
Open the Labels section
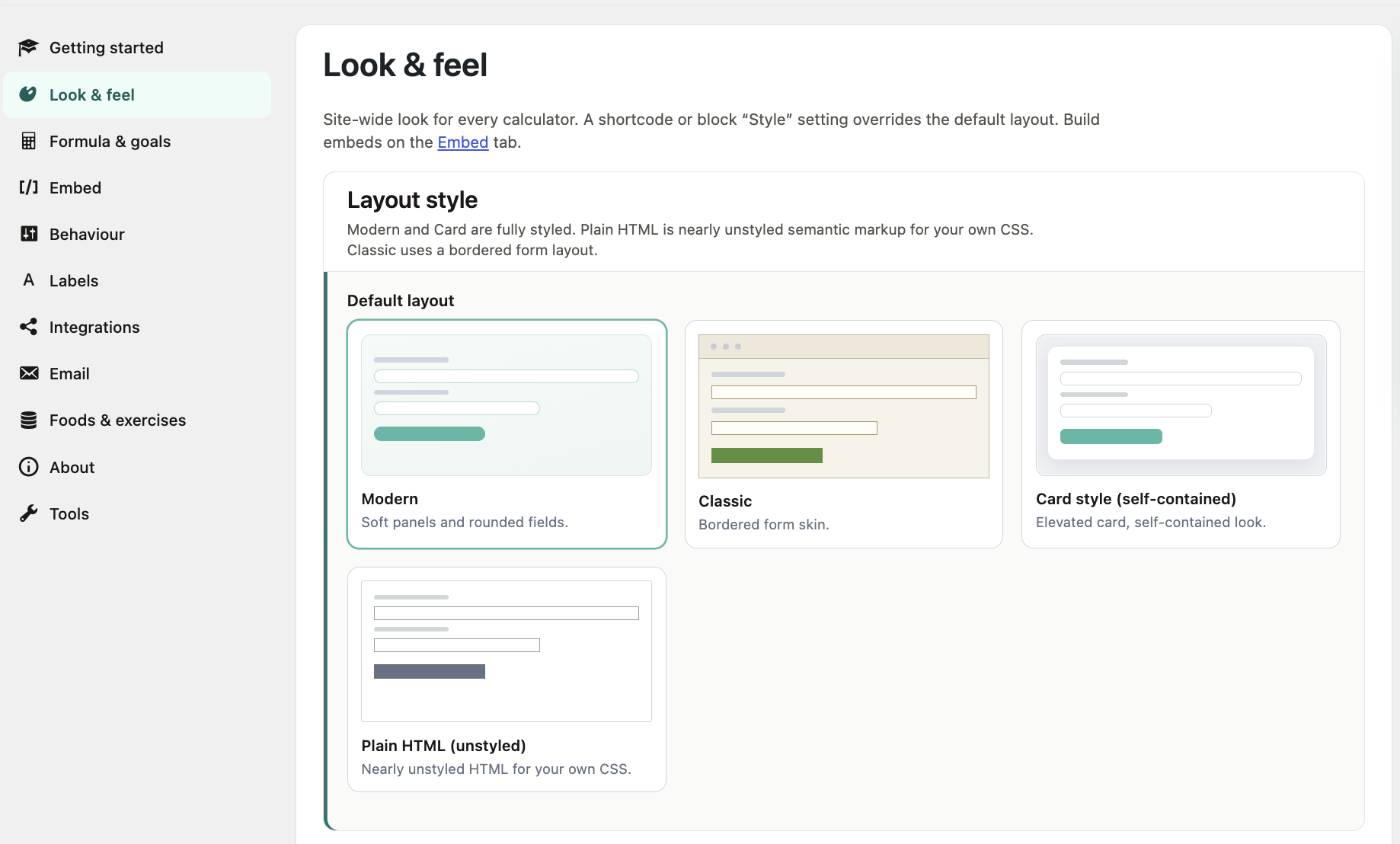coord(137,280)
